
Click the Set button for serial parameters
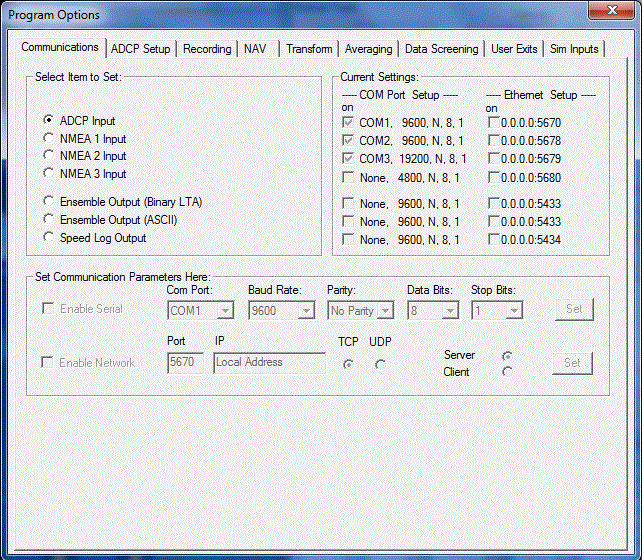(574, 310)
